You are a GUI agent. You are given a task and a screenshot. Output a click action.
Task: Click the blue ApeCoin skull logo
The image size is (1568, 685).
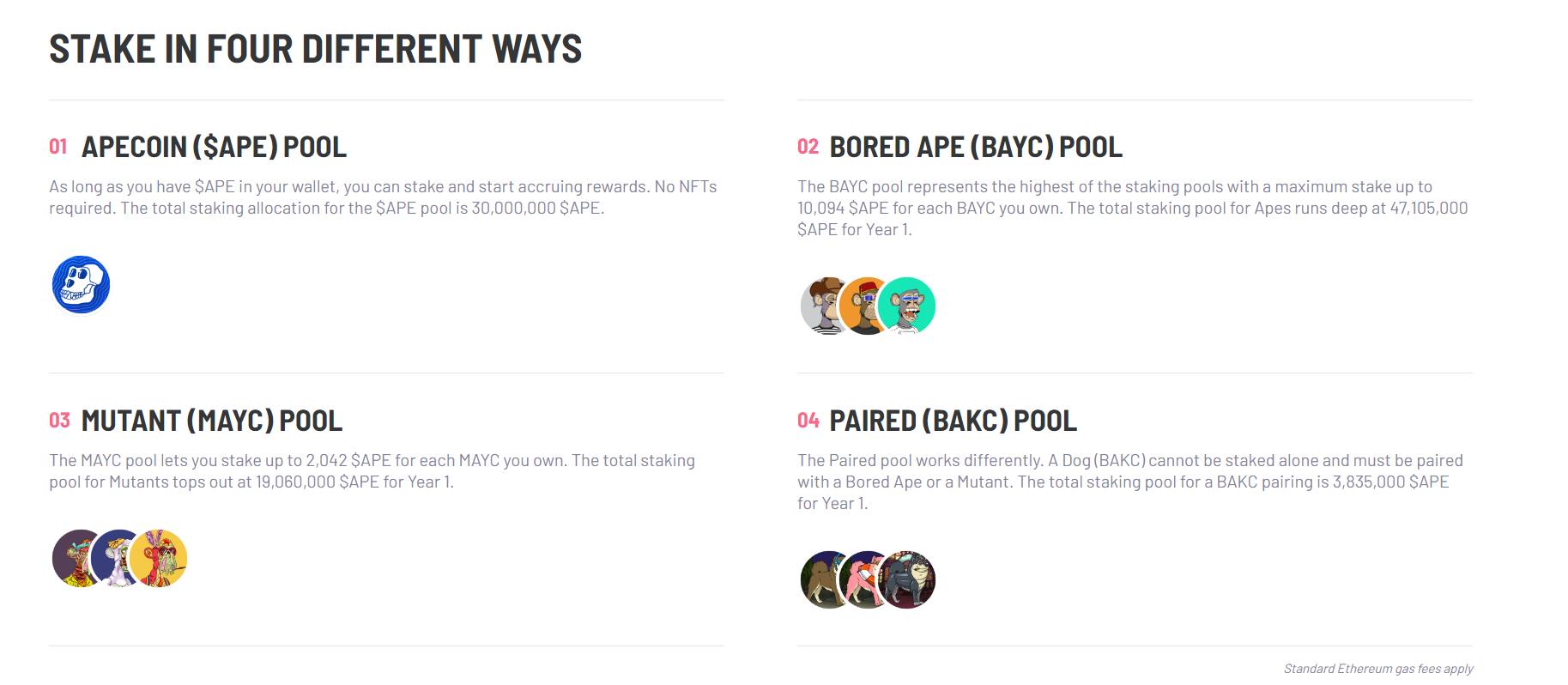pyautogui.click(x=81, y=285)
